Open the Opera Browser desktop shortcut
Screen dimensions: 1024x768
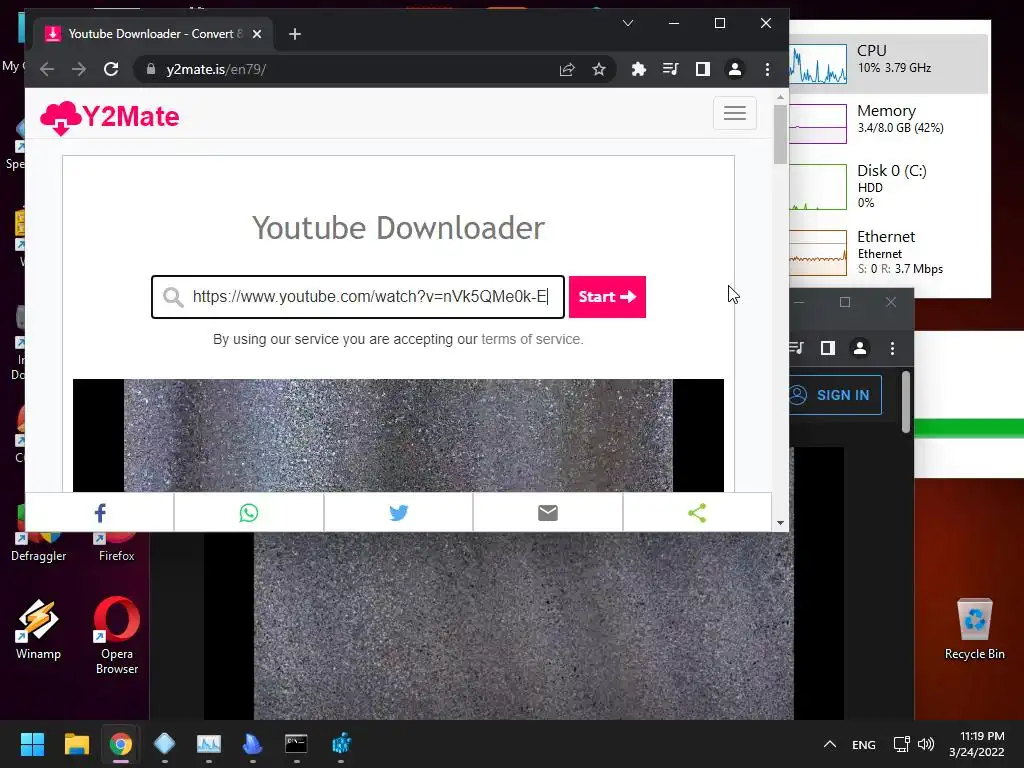click(117, 635)
